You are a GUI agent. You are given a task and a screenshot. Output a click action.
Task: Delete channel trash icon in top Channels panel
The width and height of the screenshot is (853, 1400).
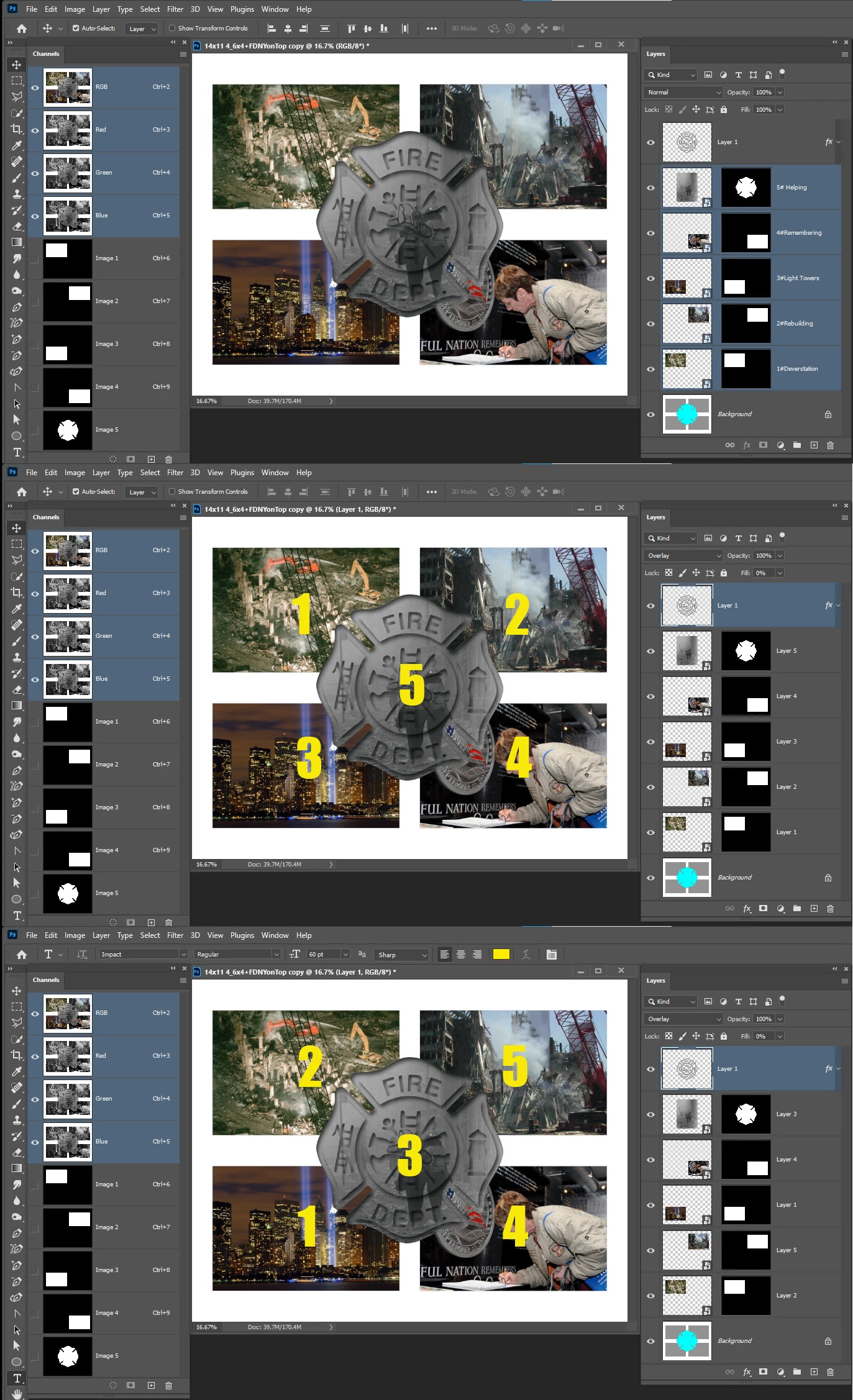pos(168,459)
